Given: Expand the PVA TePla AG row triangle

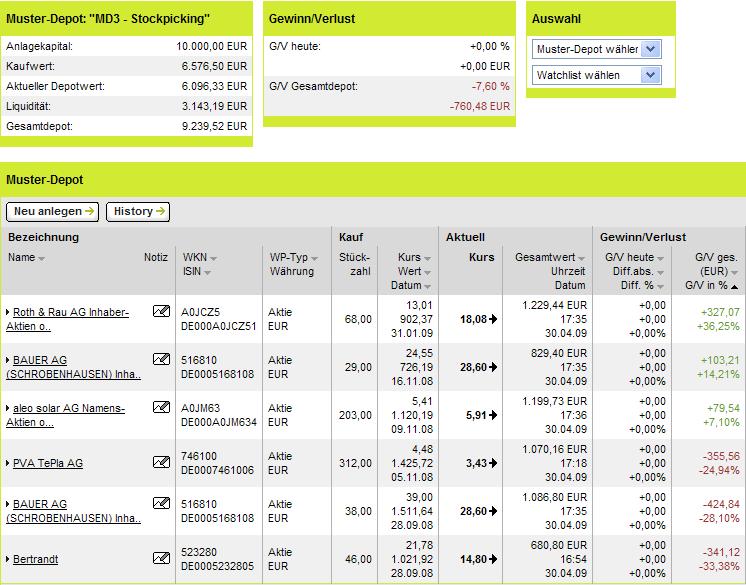Looking at the screenshot, I should click(x=8, y=463).
